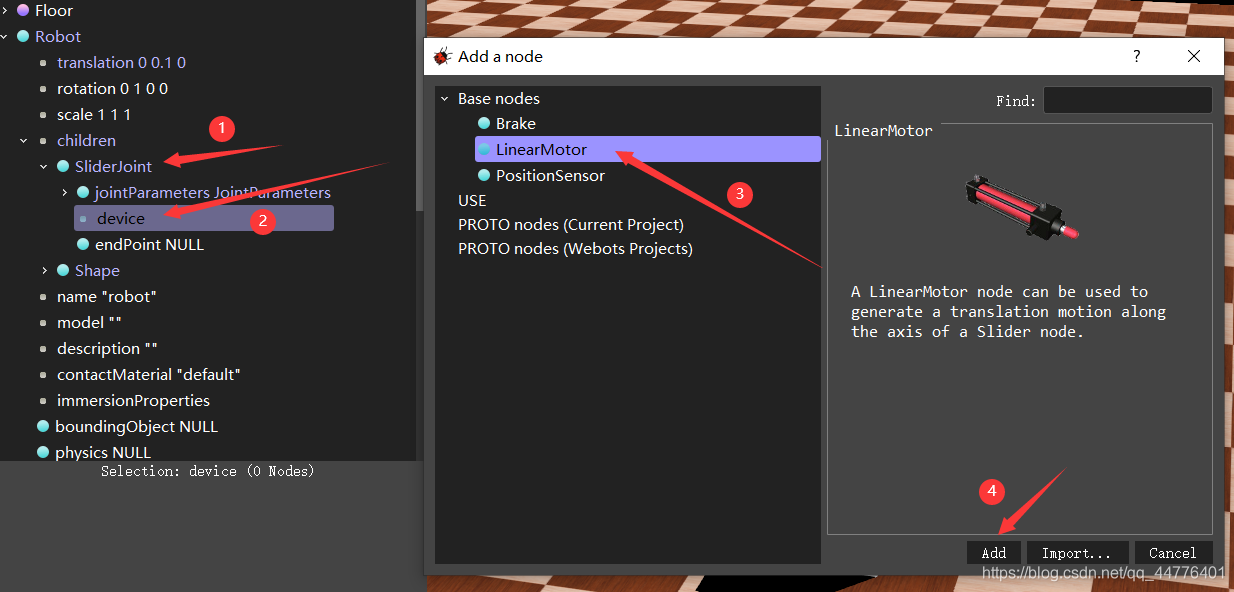The height and width of the screenshot is (592, 1234).
Task: Select the physics NULL field
Action: [x=103, y=452]
